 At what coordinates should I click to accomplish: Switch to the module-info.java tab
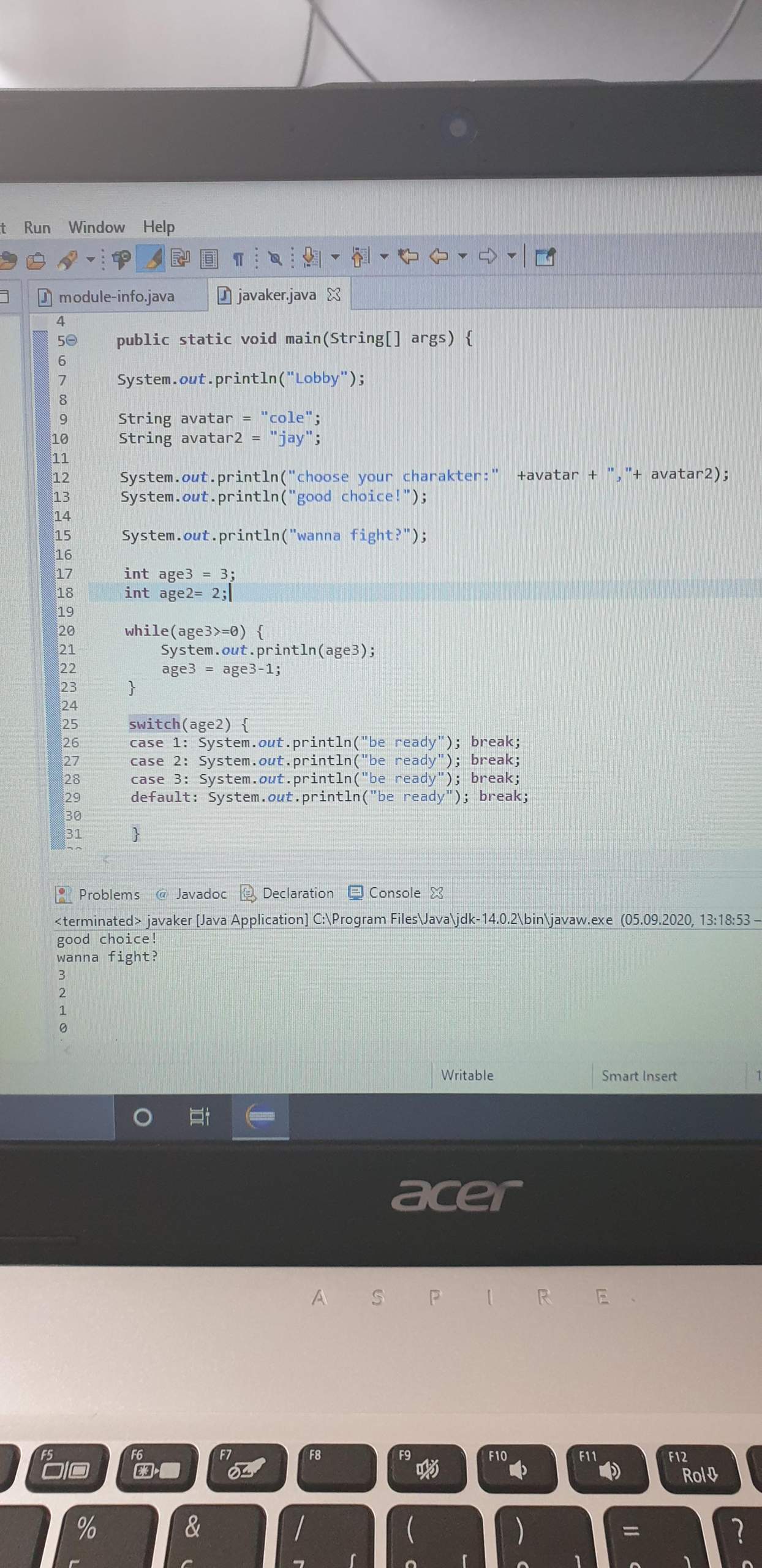coord(116,297)
